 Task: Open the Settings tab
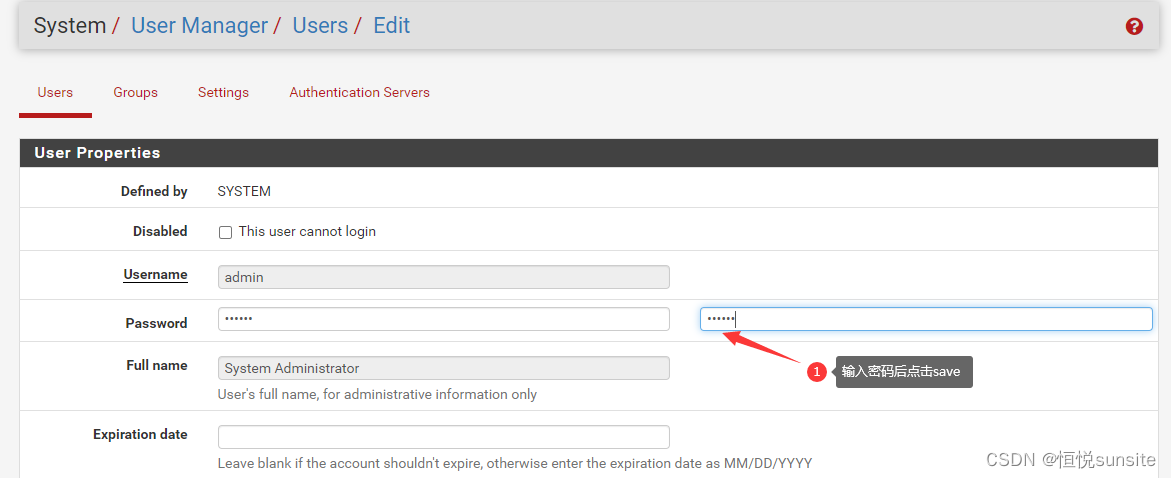223,93
